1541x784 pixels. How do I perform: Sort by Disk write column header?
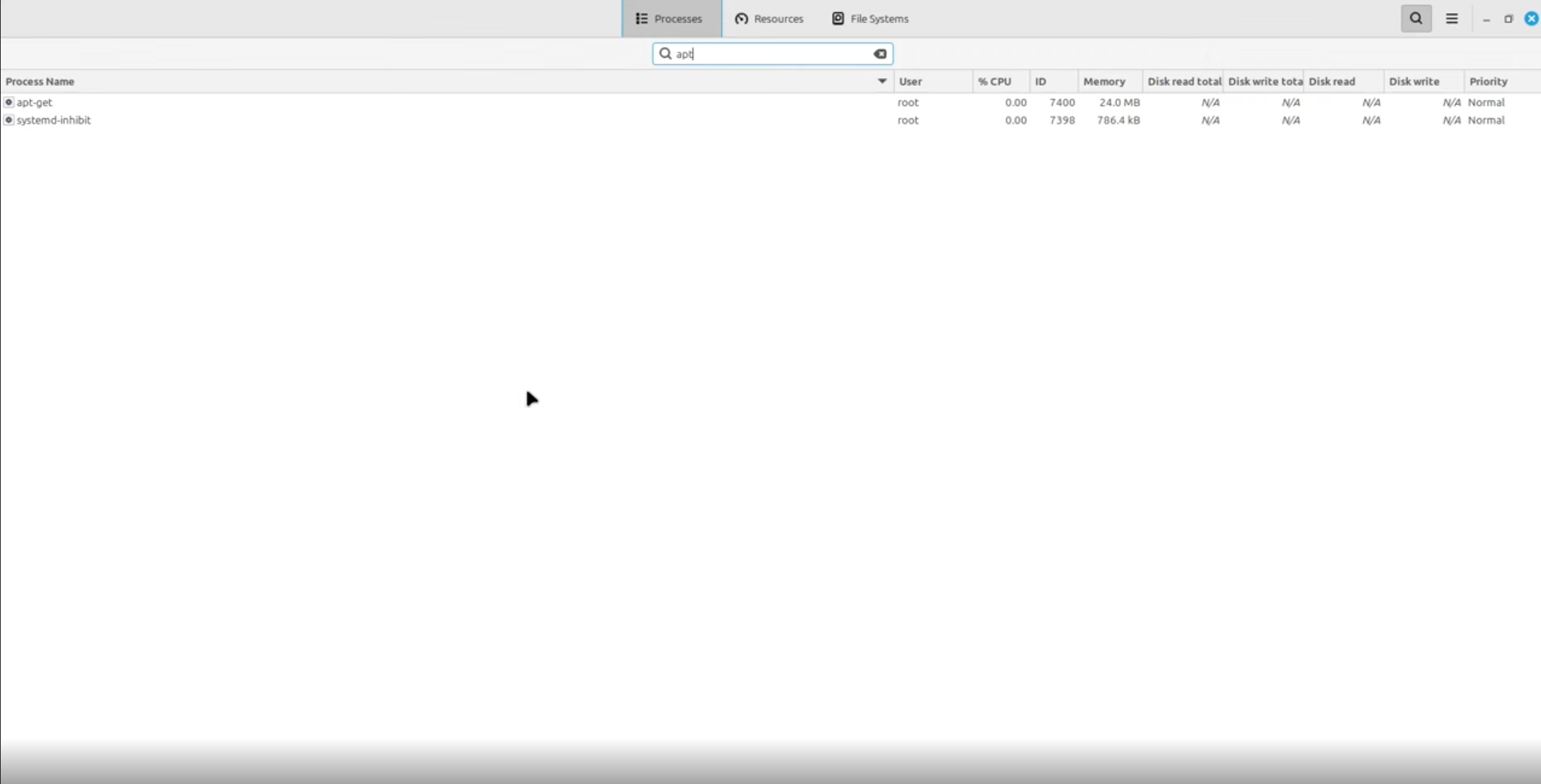tap(1424, 82)
